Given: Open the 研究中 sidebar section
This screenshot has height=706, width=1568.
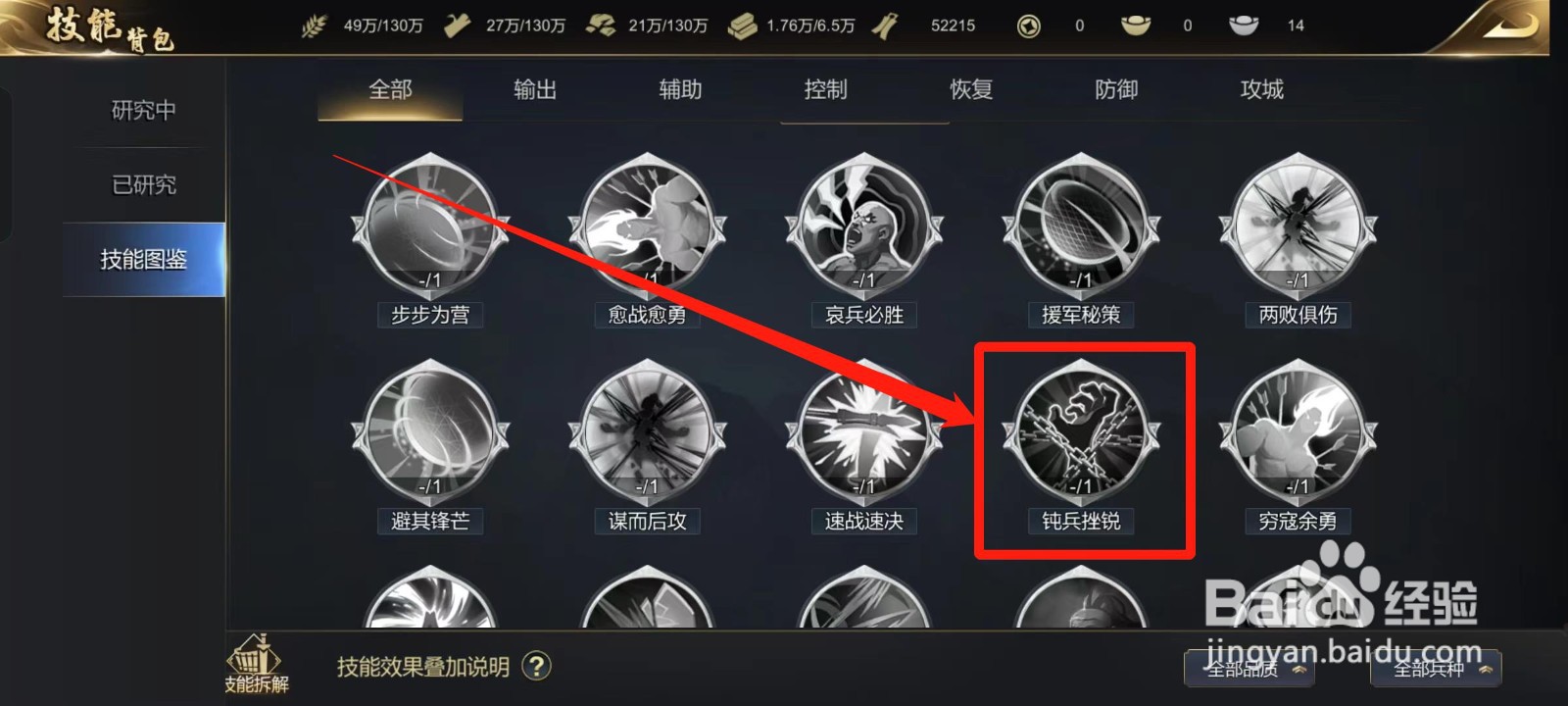Looking at the screenshot, I should click(144, 110).
